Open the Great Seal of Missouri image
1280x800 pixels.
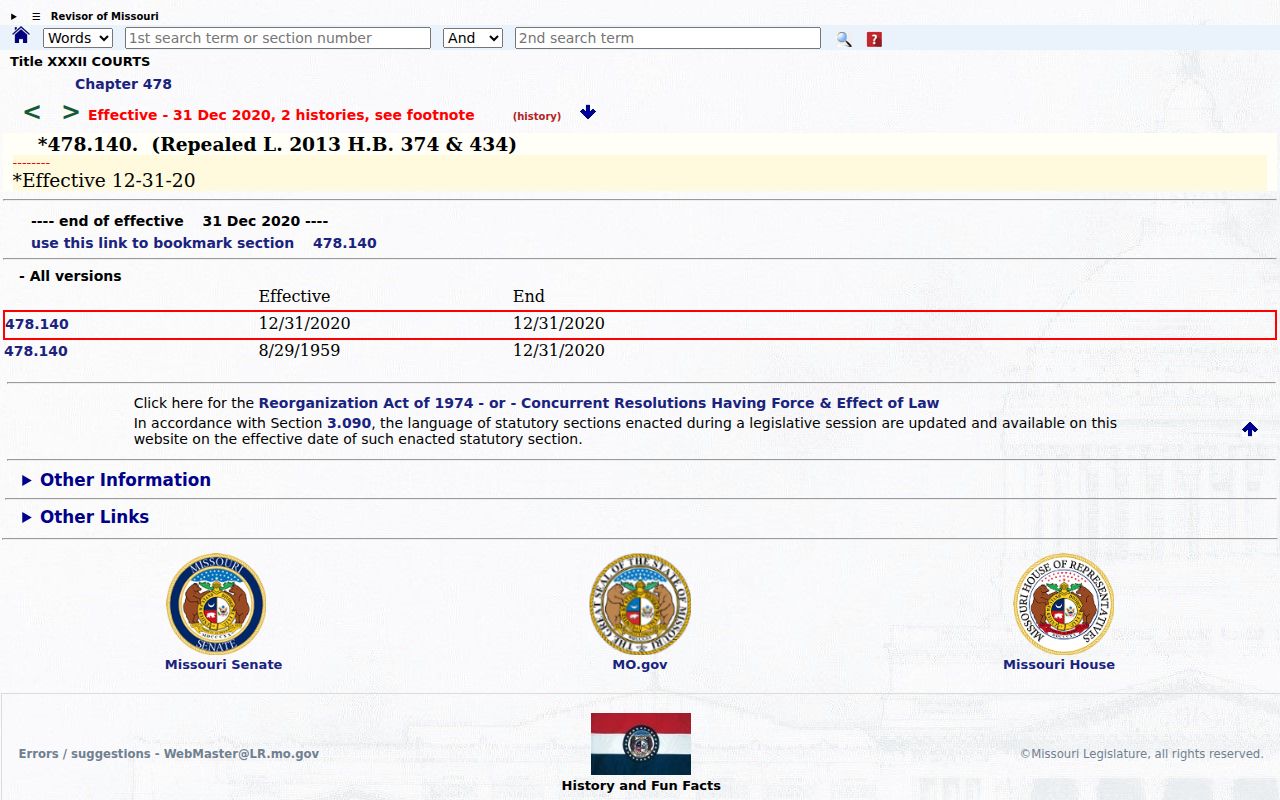pyautogui.click(x=640, y=604)
